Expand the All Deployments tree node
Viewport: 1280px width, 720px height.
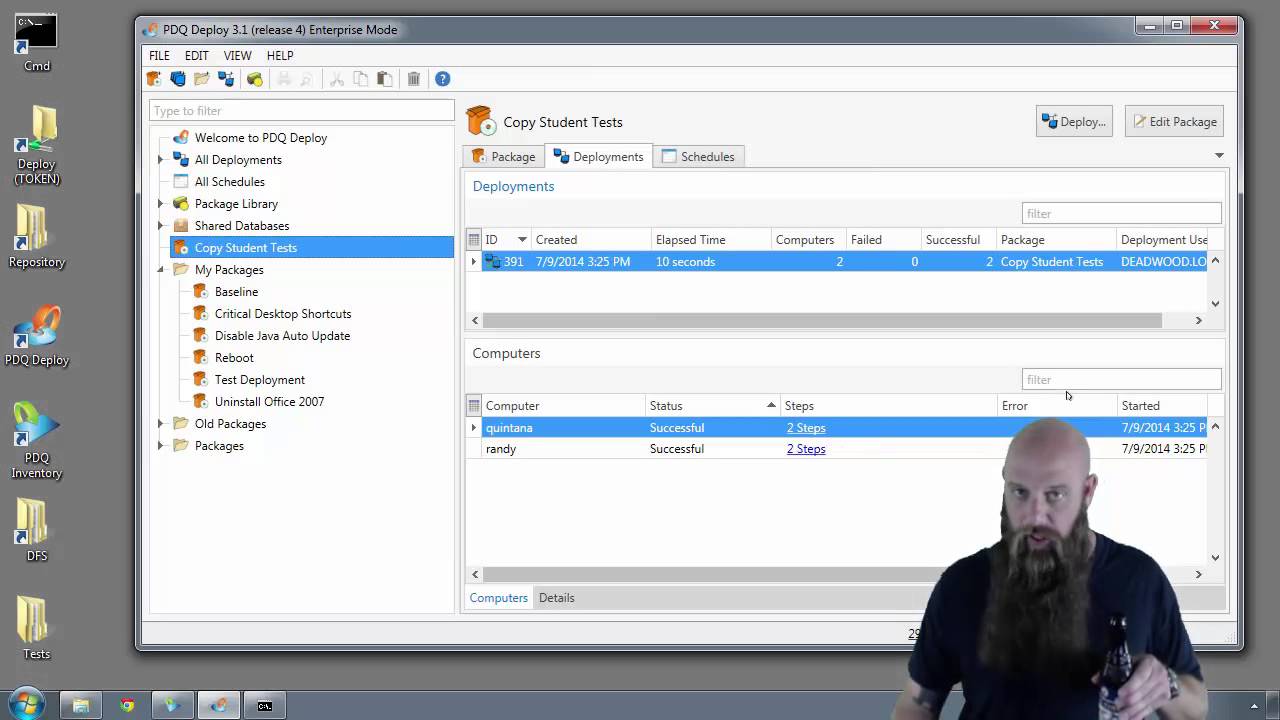tap(160, 160)
